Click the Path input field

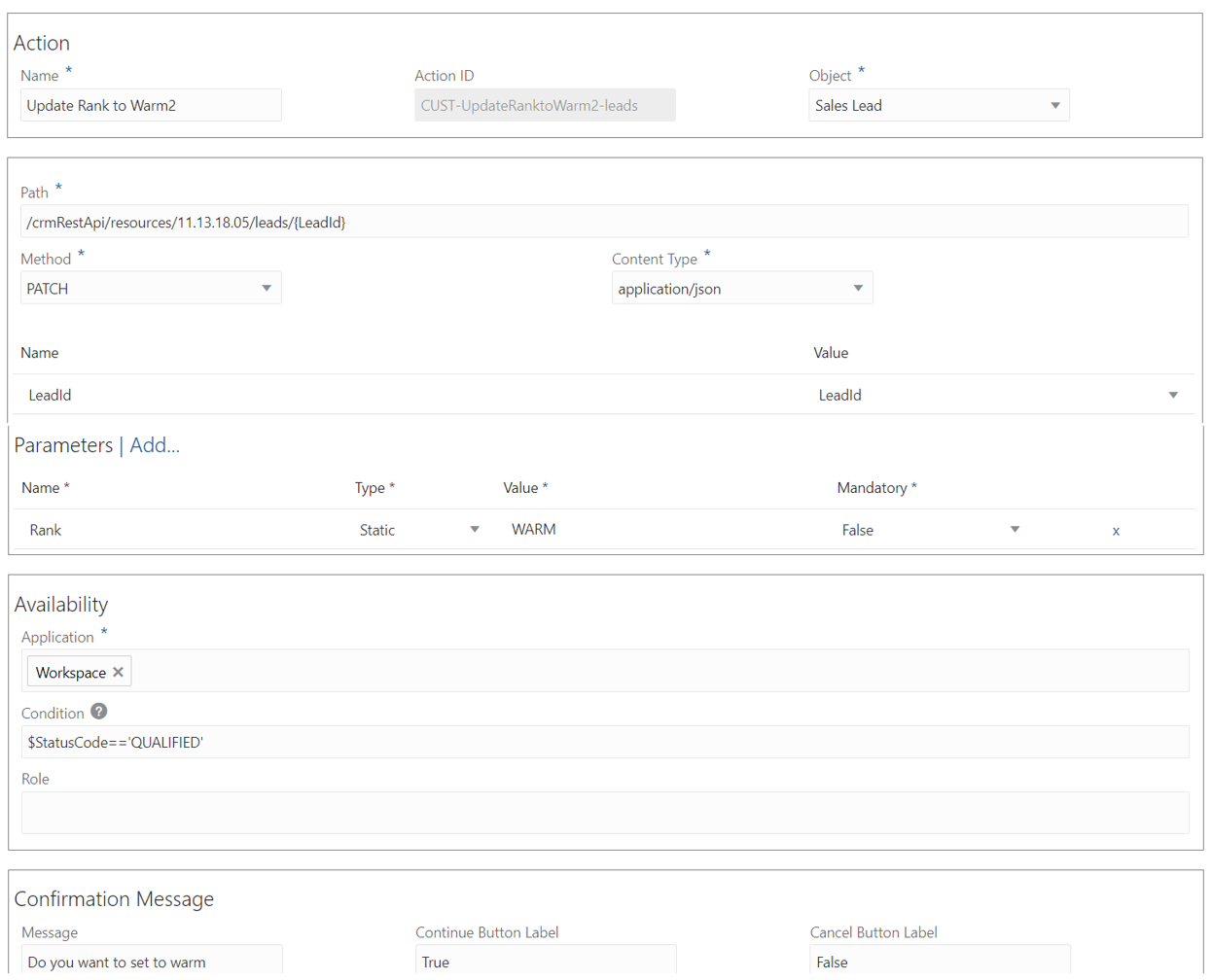pyautogui.click(x=604, y=222)
